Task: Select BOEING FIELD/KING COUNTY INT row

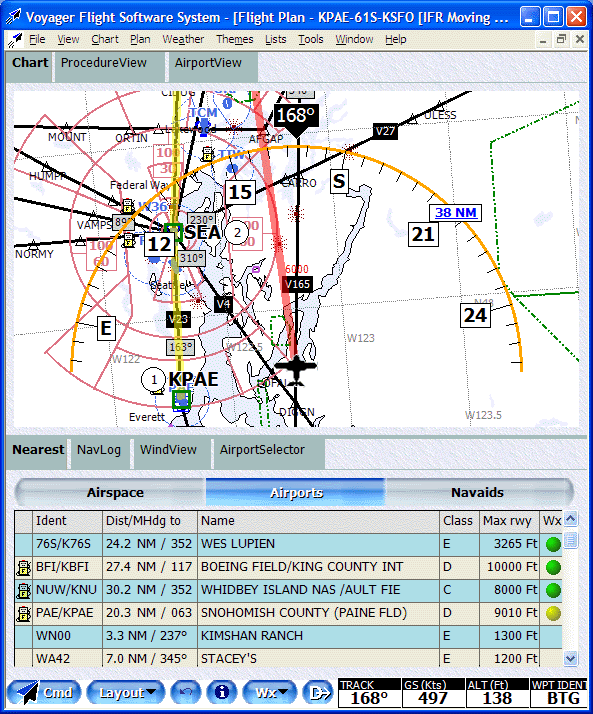Action: (288, 567)
